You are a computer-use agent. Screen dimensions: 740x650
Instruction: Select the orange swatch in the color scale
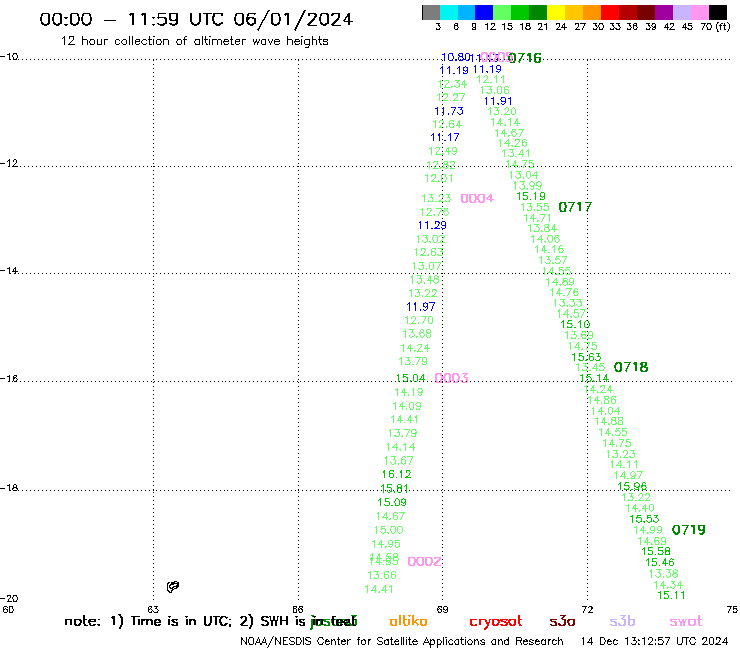click(592, 12)
